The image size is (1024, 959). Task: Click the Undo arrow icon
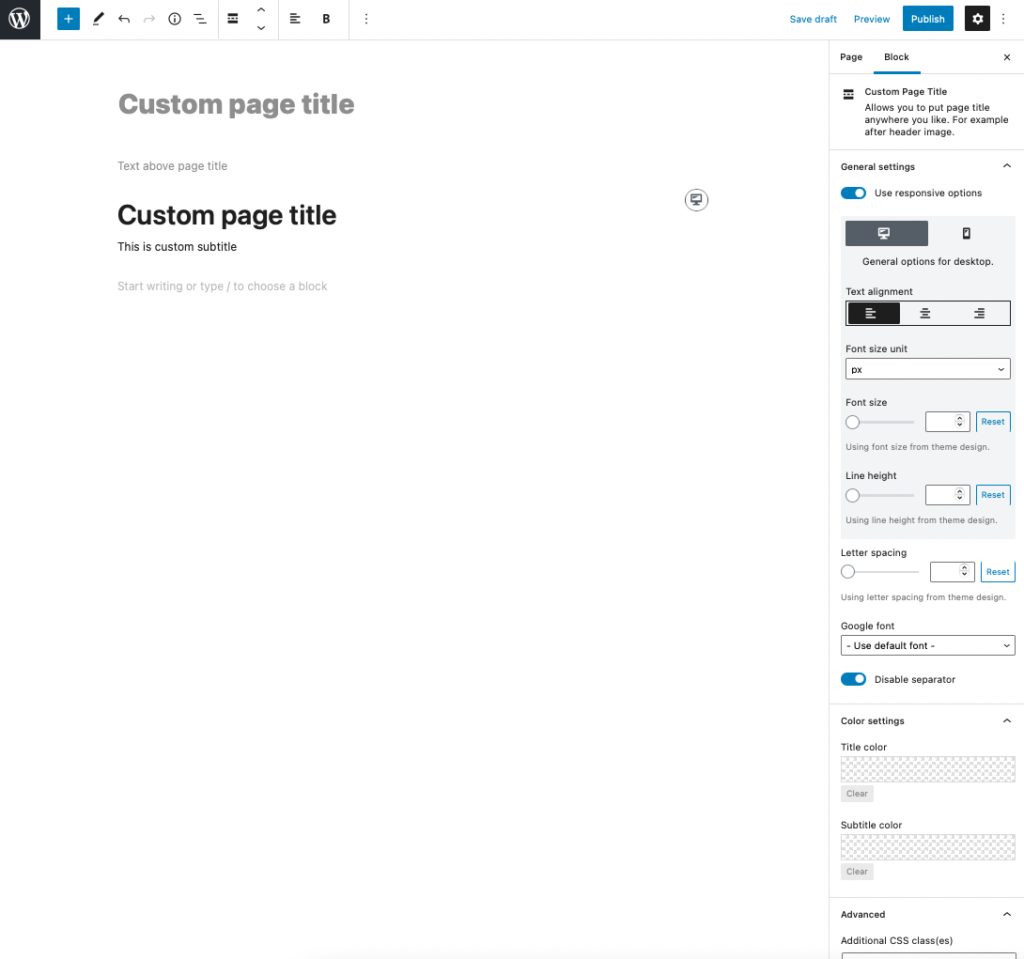[x=123, y=18]
